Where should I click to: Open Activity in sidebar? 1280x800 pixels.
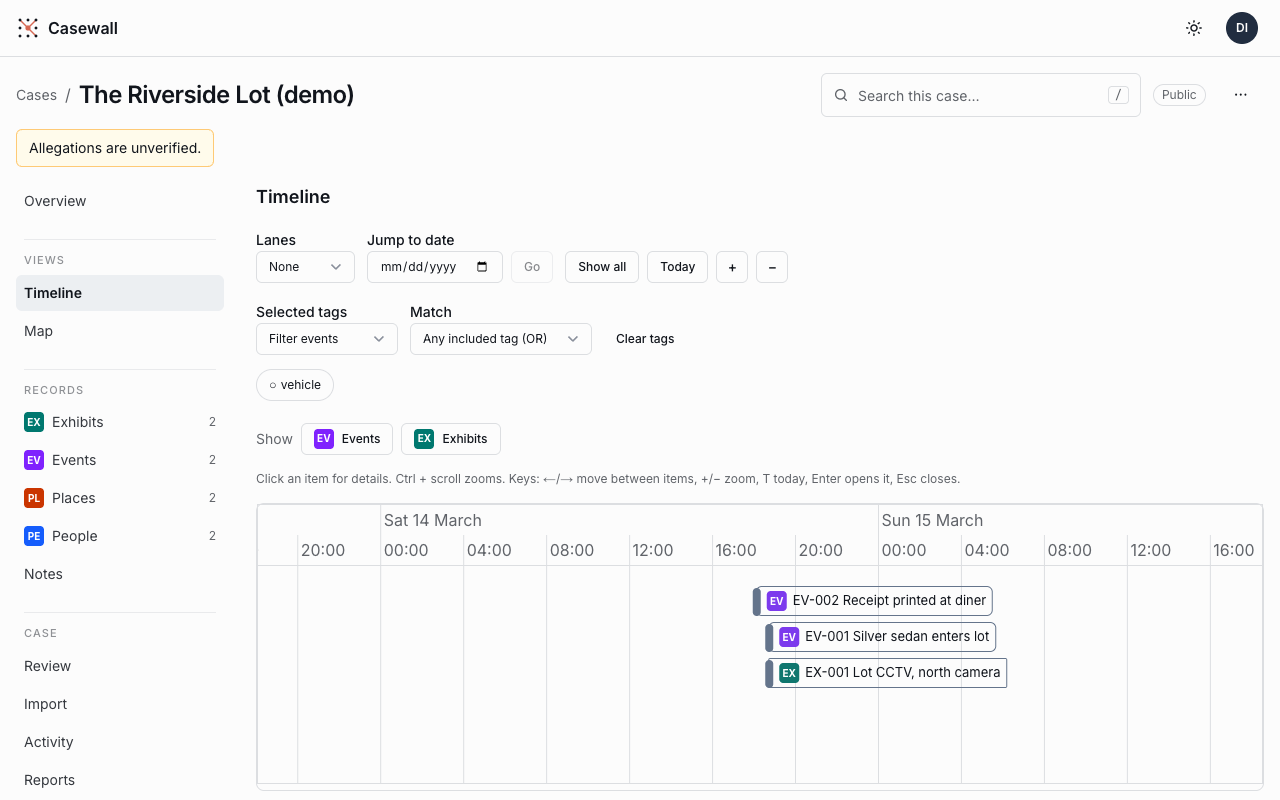(120, 742)
